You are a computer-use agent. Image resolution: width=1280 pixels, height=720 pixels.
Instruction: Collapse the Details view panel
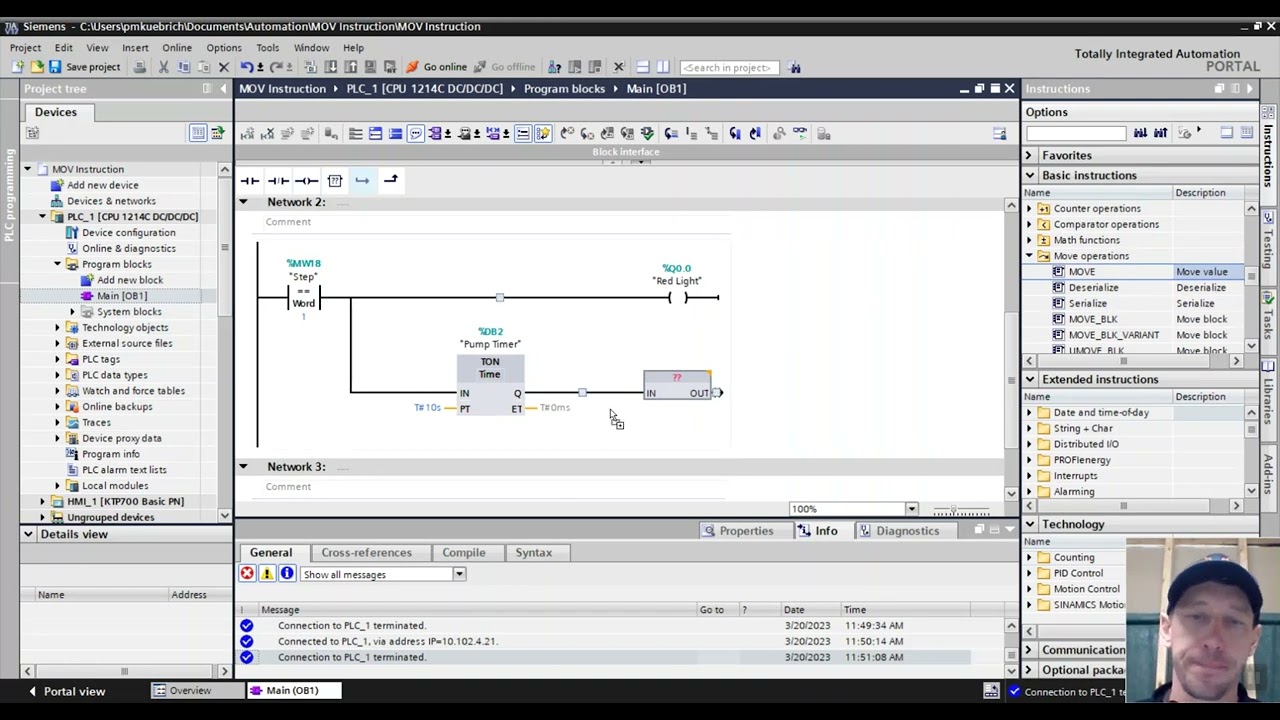tap(28, 535)
